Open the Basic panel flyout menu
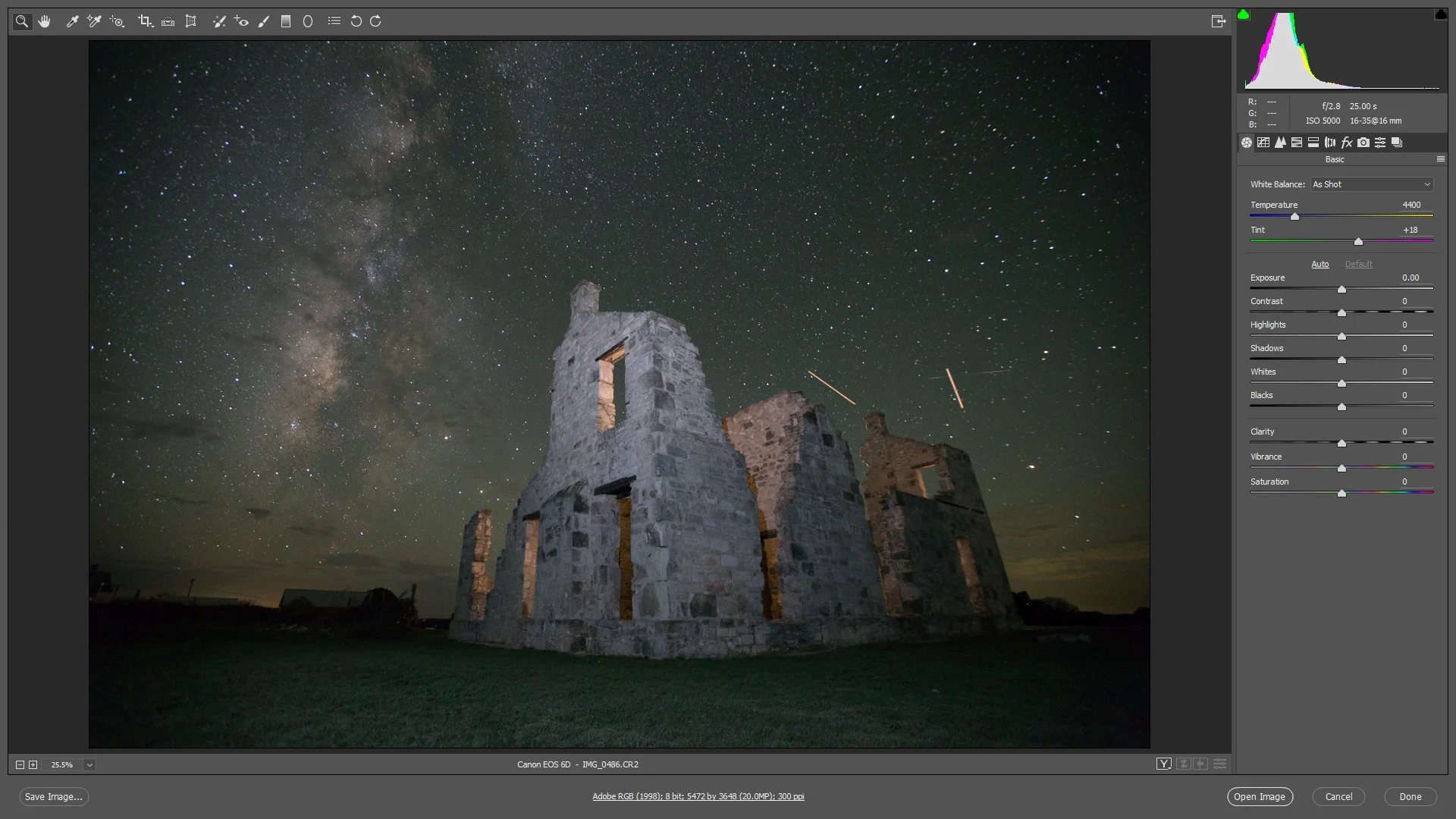The image size is (1456, 819). [x=1440, y=159]
